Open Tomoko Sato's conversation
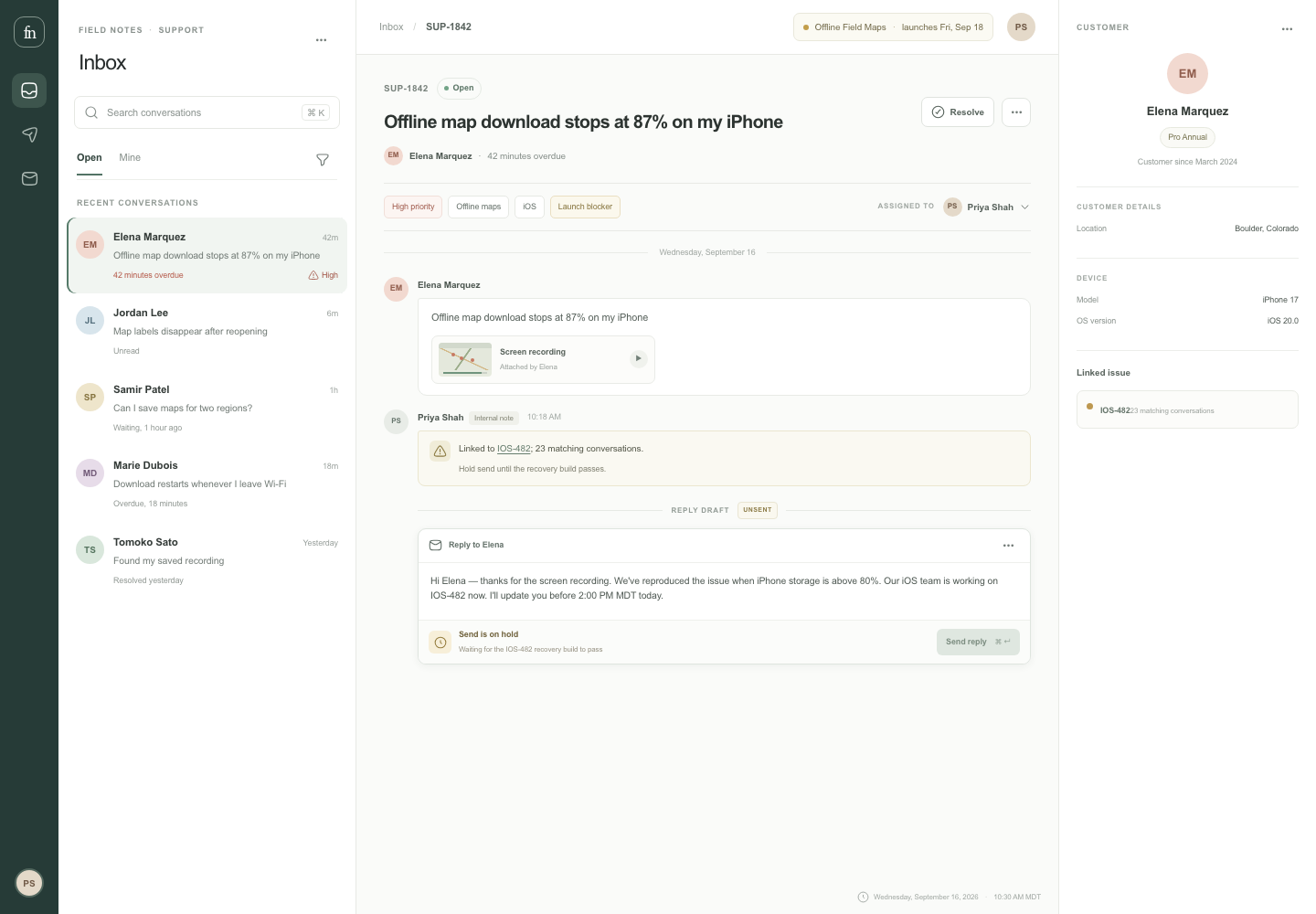Viewport: 1316px width, 914px height. pos(207,561)
